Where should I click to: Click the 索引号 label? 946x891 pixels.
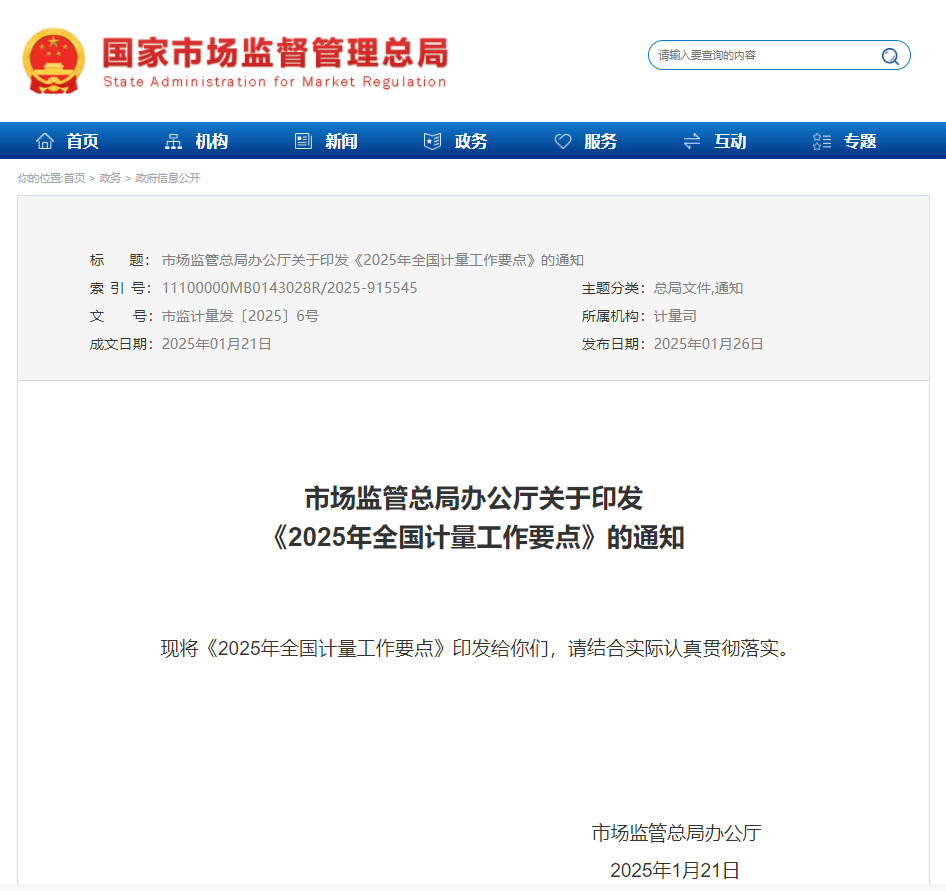(x=120, y=288)
